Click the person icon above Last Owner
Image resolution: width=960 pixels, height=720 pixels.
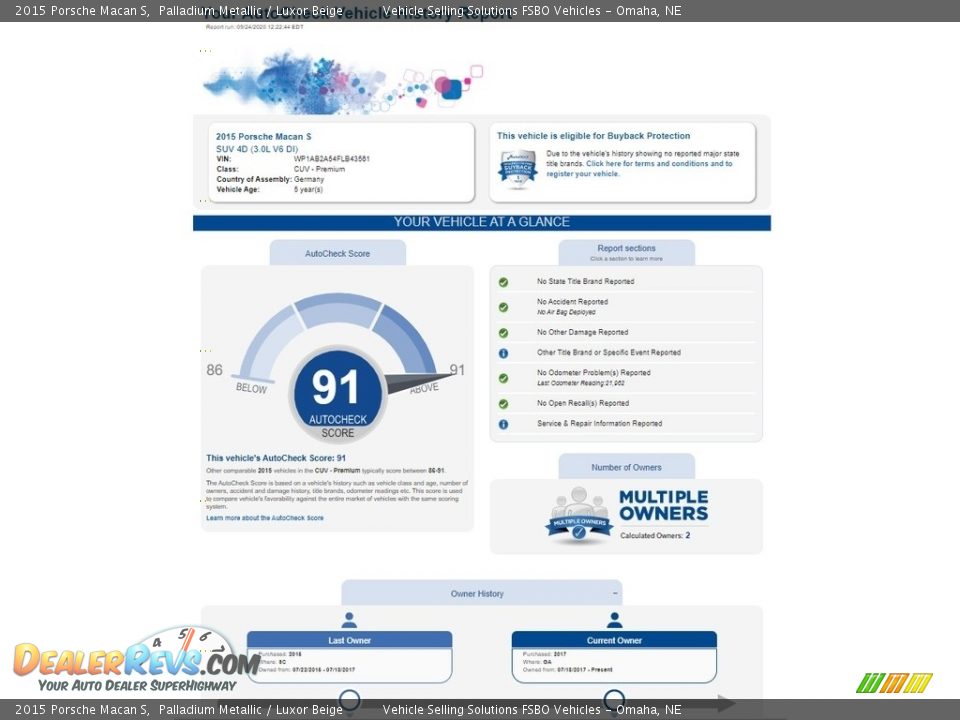(349, 620)
